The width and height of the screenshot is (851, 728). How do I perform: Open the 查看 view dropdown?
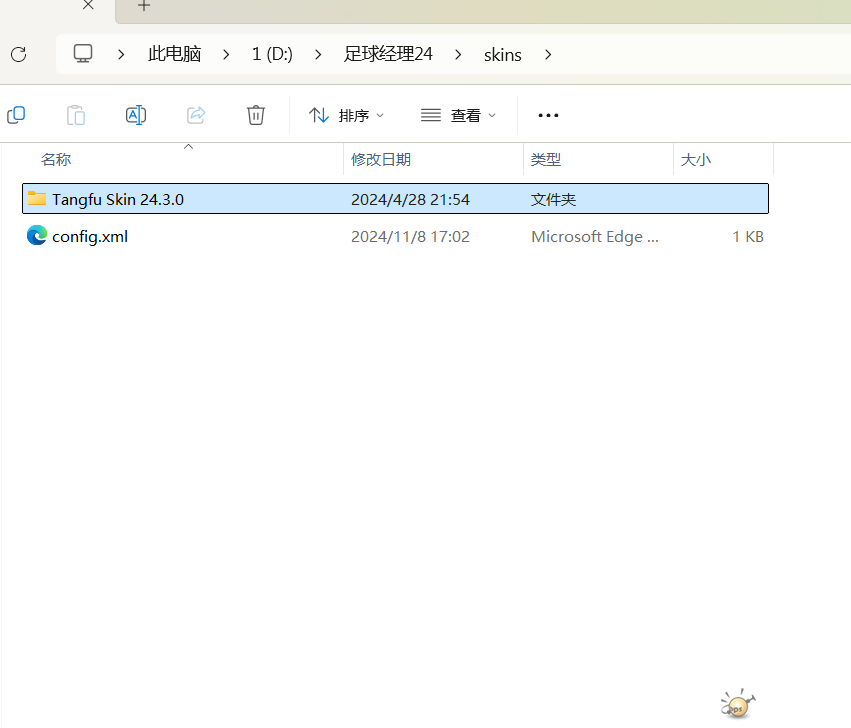coord(458,115)
